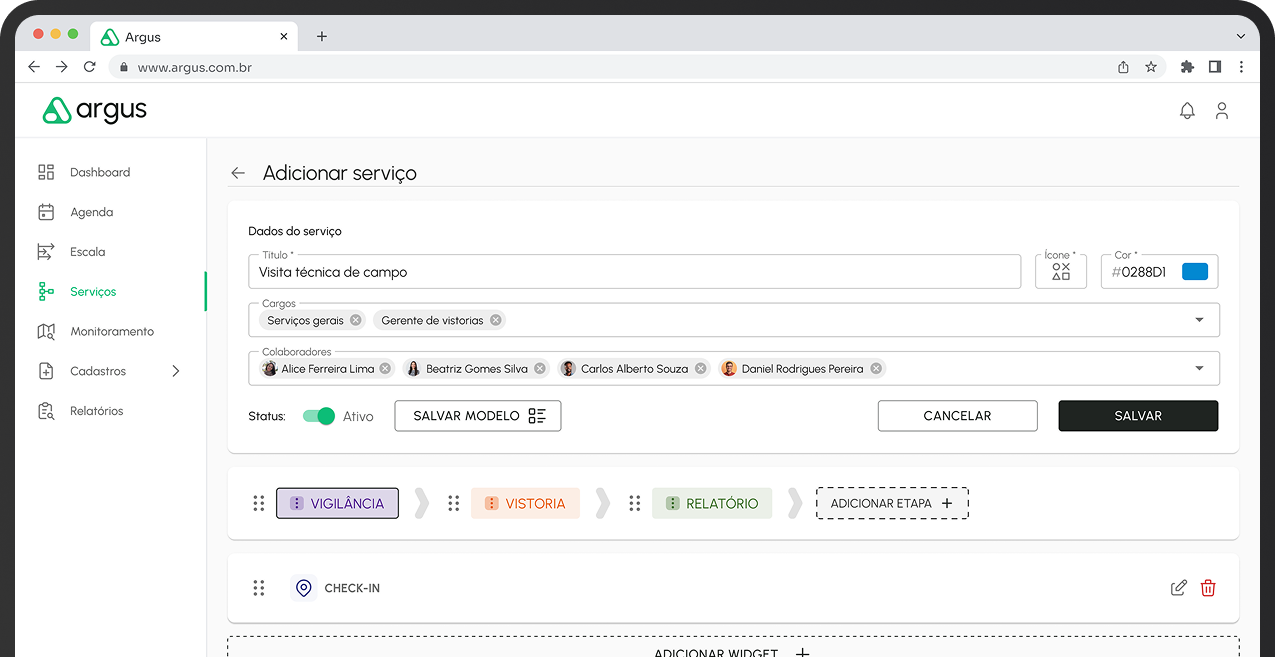The height and width of the screenshot is (657, 1275).
Task: Expand the Cargos dropdown arrow
Action: point(1199,320)
